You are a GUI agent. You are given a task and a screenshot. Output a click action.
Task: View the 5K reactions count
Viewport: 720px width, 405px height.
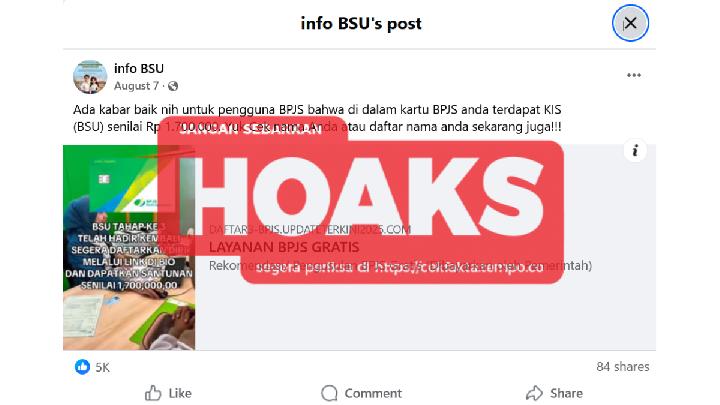tap(103, 367)
